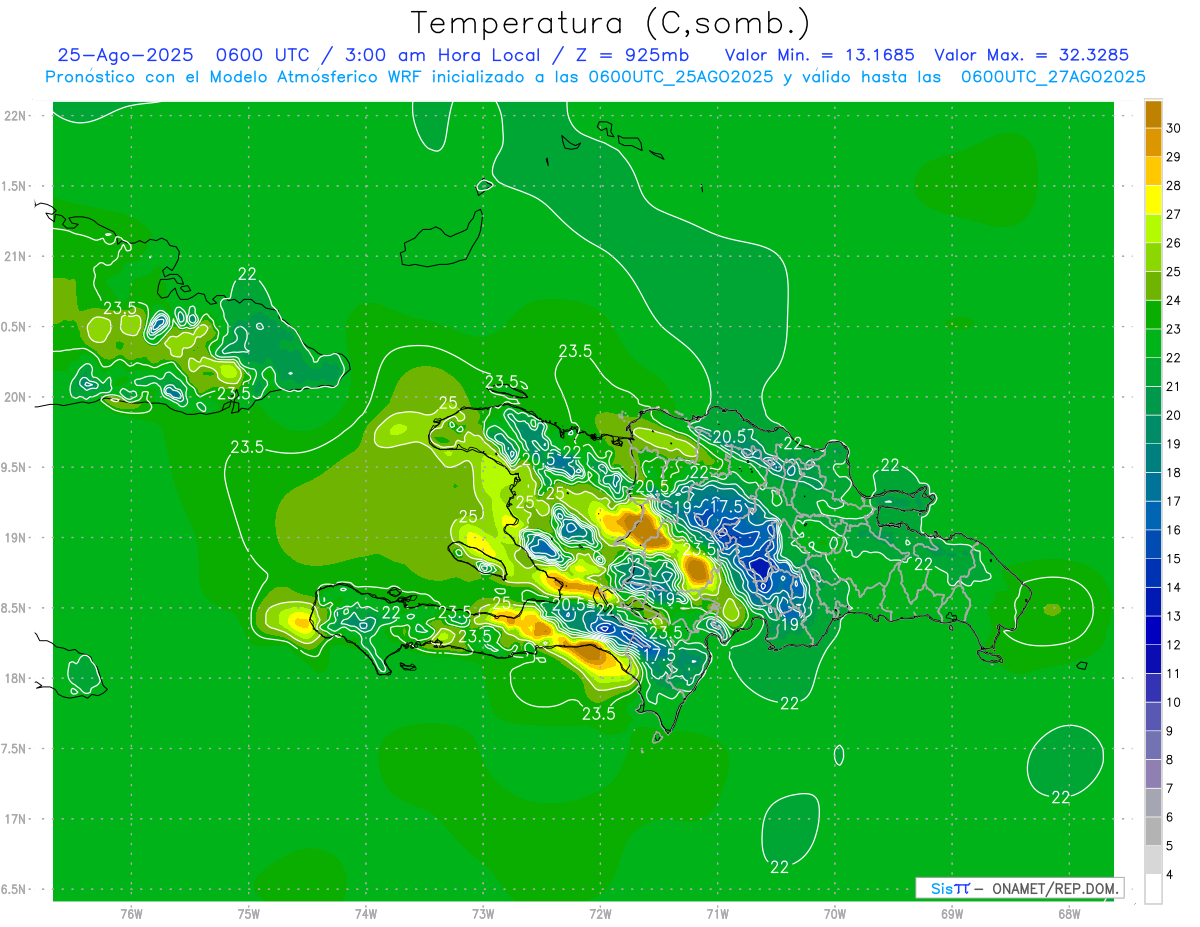Click the "75W" longitude axis label
Image resolution: width=1200 pixels, height=927 pixels.
tap(249, 914)
